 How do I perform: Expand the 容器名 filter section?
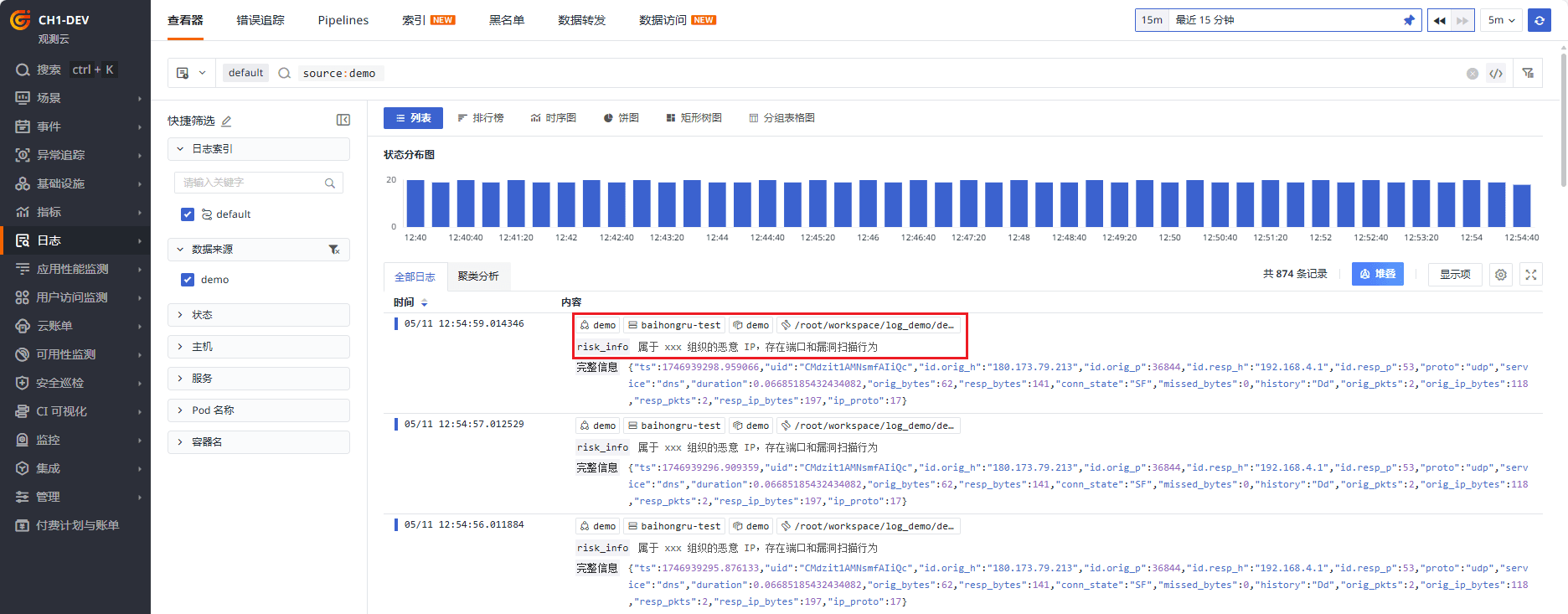(259, 442)
